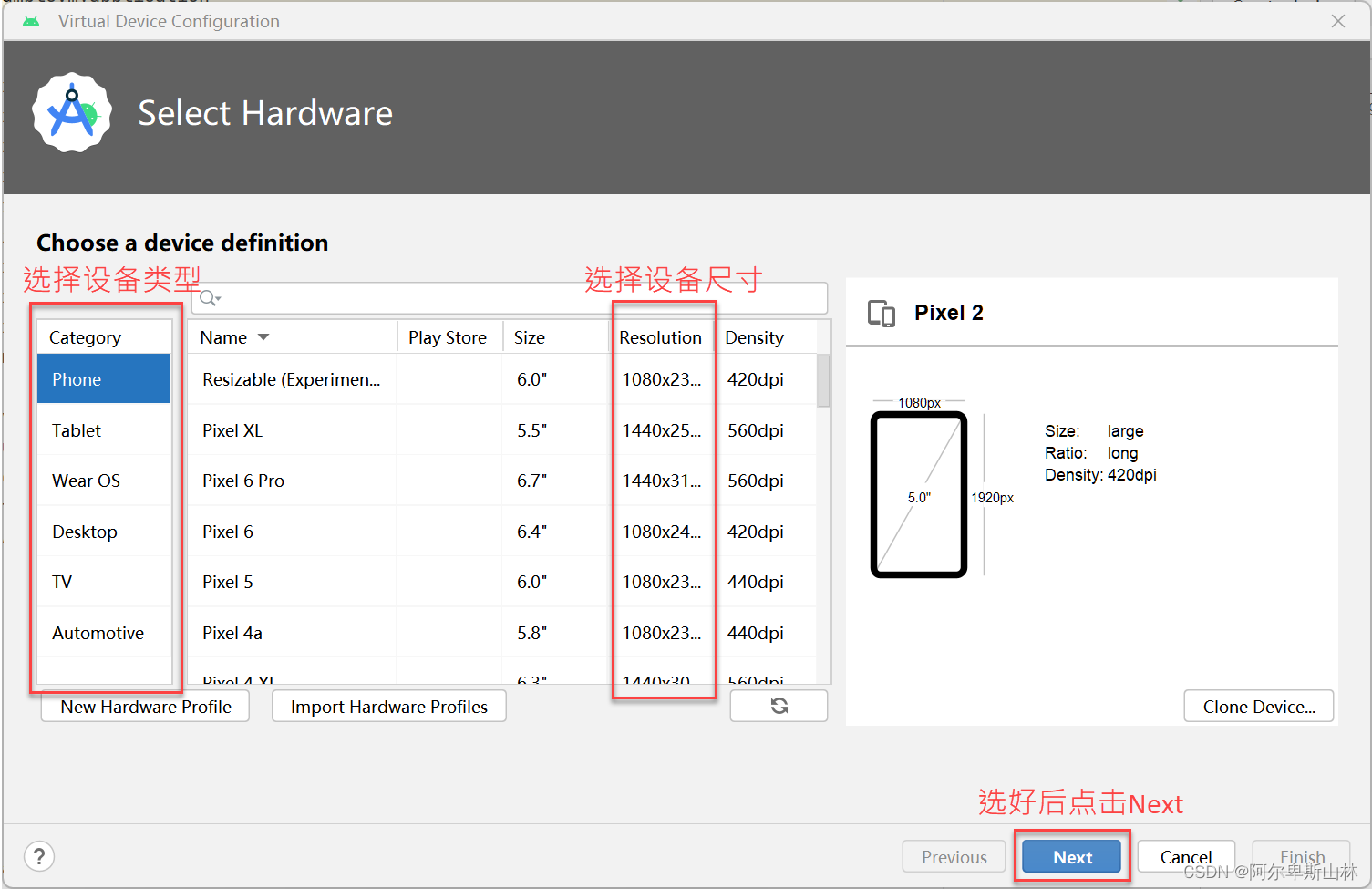Click the Density column header
Screen dimensions: 1372x889
coord(765,337)
